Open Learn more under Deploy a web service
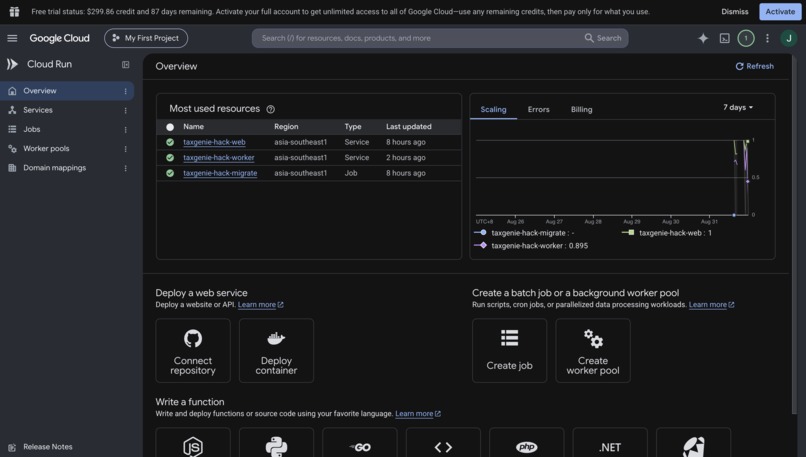The height and width of the screenshot is (457, 806). click(261, 305)
